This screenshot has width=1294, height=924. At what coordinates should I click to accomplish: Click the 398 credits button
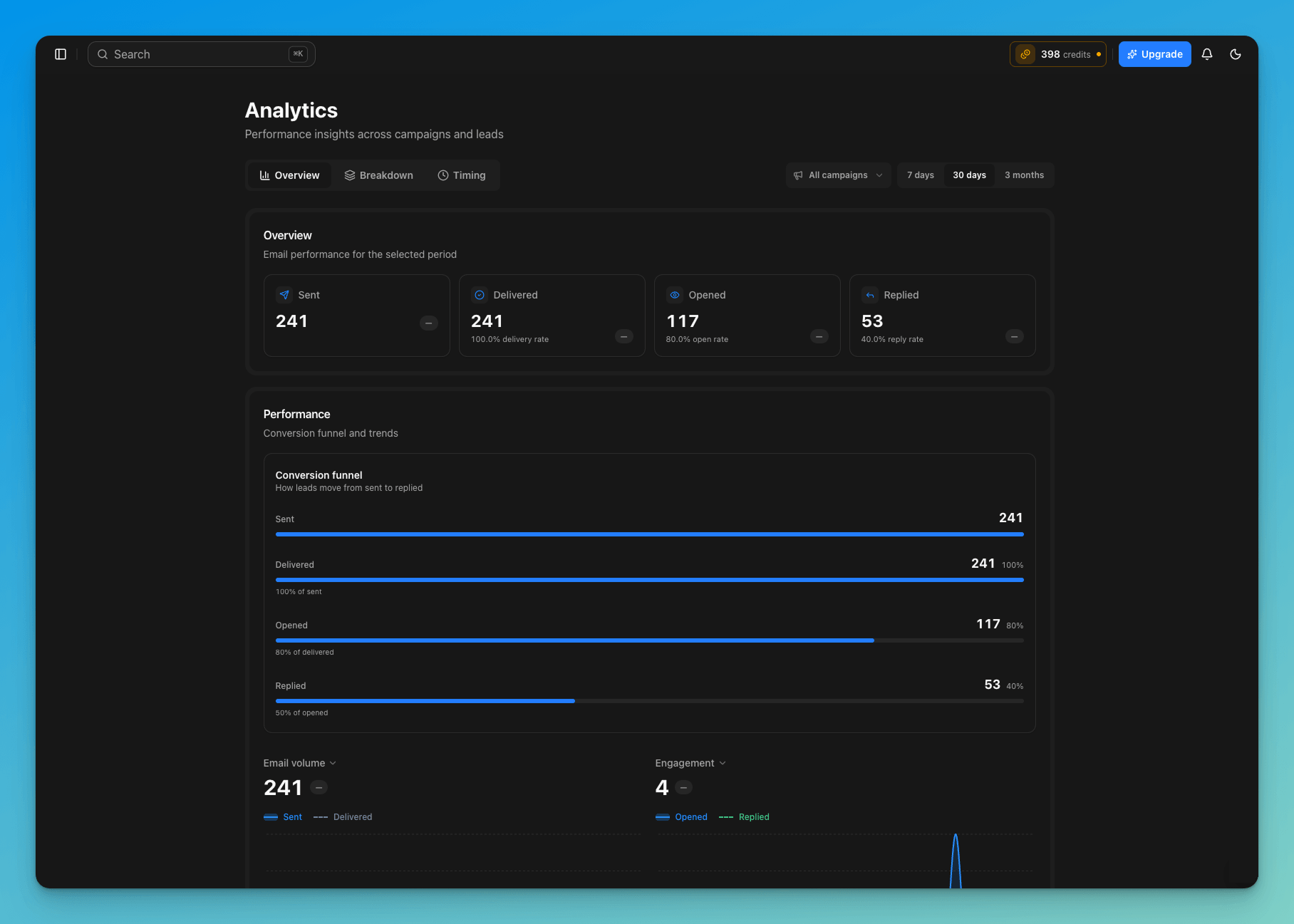coord(1058,54)
